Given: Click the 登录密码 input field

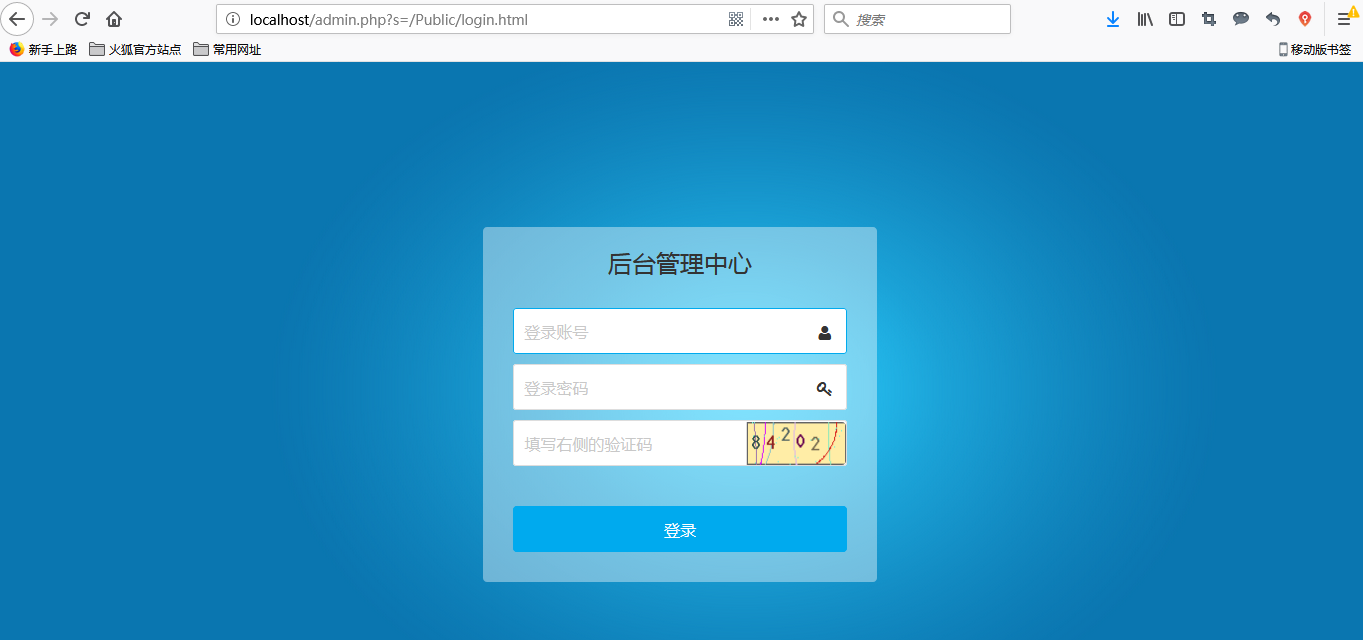Looking at the screenshot, I should pyautogui.click(x=680, y=387).
